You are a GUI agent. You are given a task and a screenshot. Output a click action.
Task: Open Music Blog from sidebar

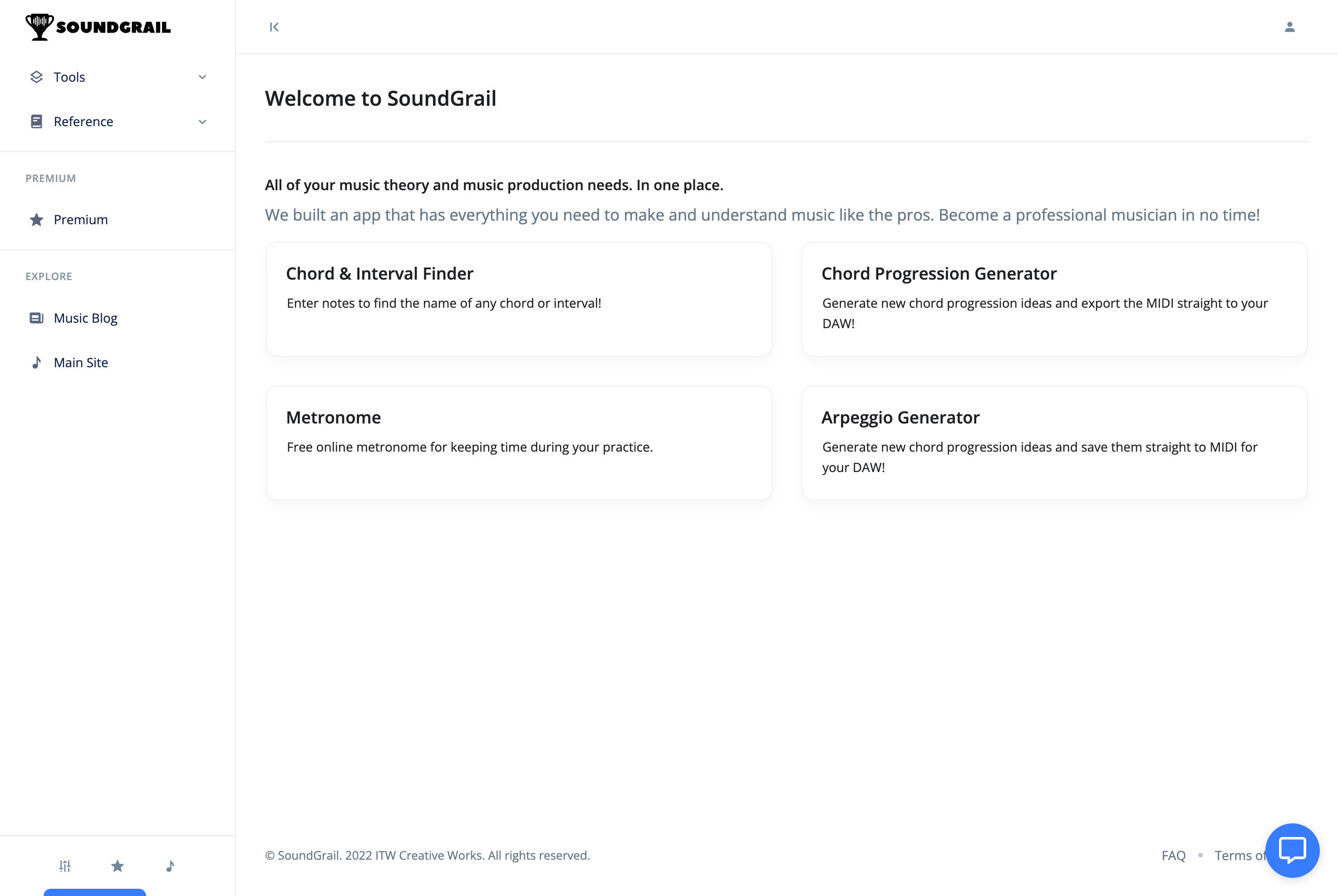118,318
